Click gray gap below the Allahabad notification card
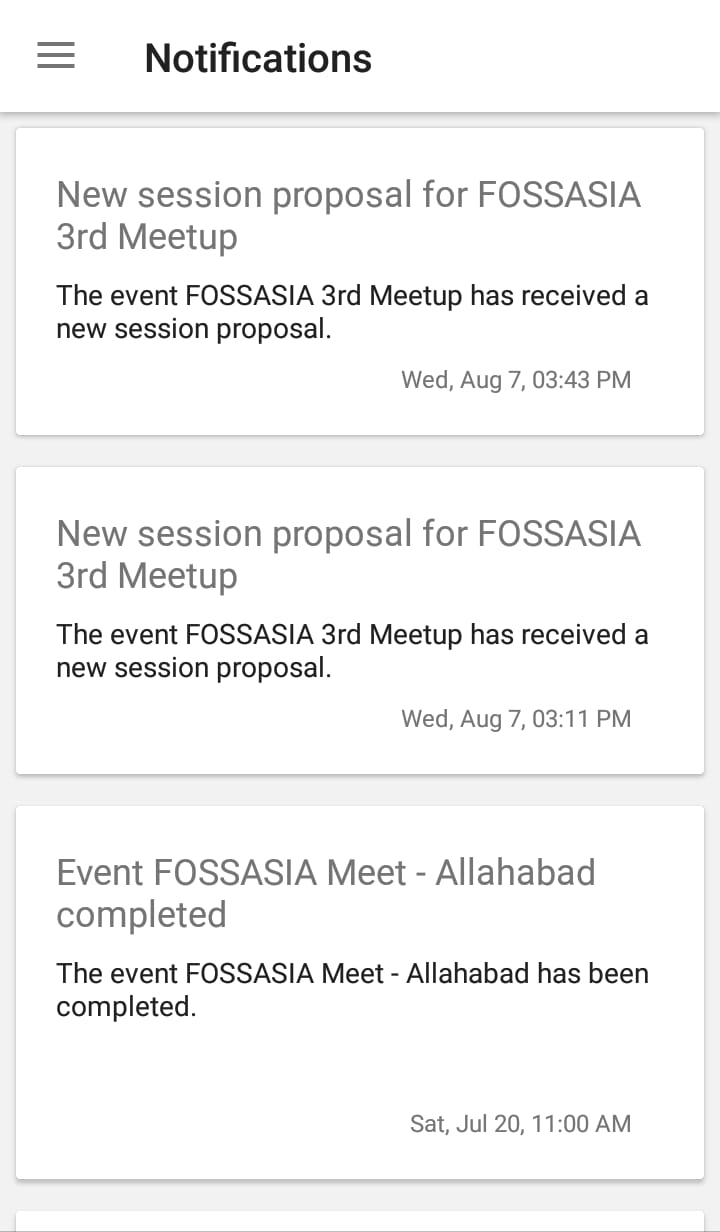The height and width of the screenshot is (1232, 720). click(360, 1195)
